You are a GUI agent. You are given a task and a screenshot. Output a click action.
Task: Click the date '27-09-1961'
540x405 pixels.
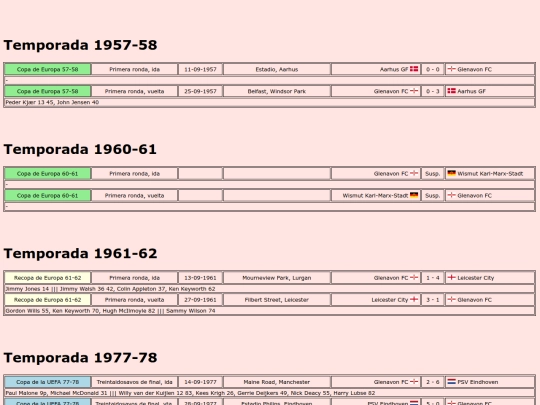200,300
